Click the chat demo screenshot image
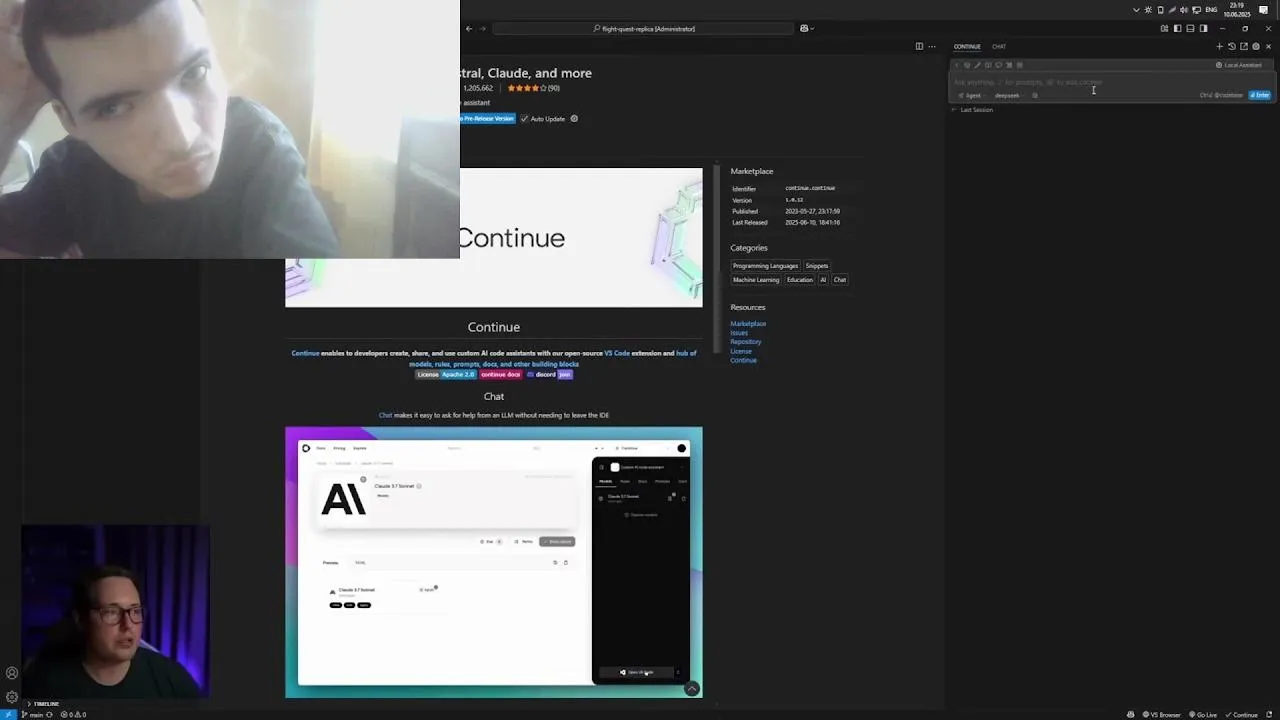The height and width of the screenshot is (720, 1280). point(494,562)
